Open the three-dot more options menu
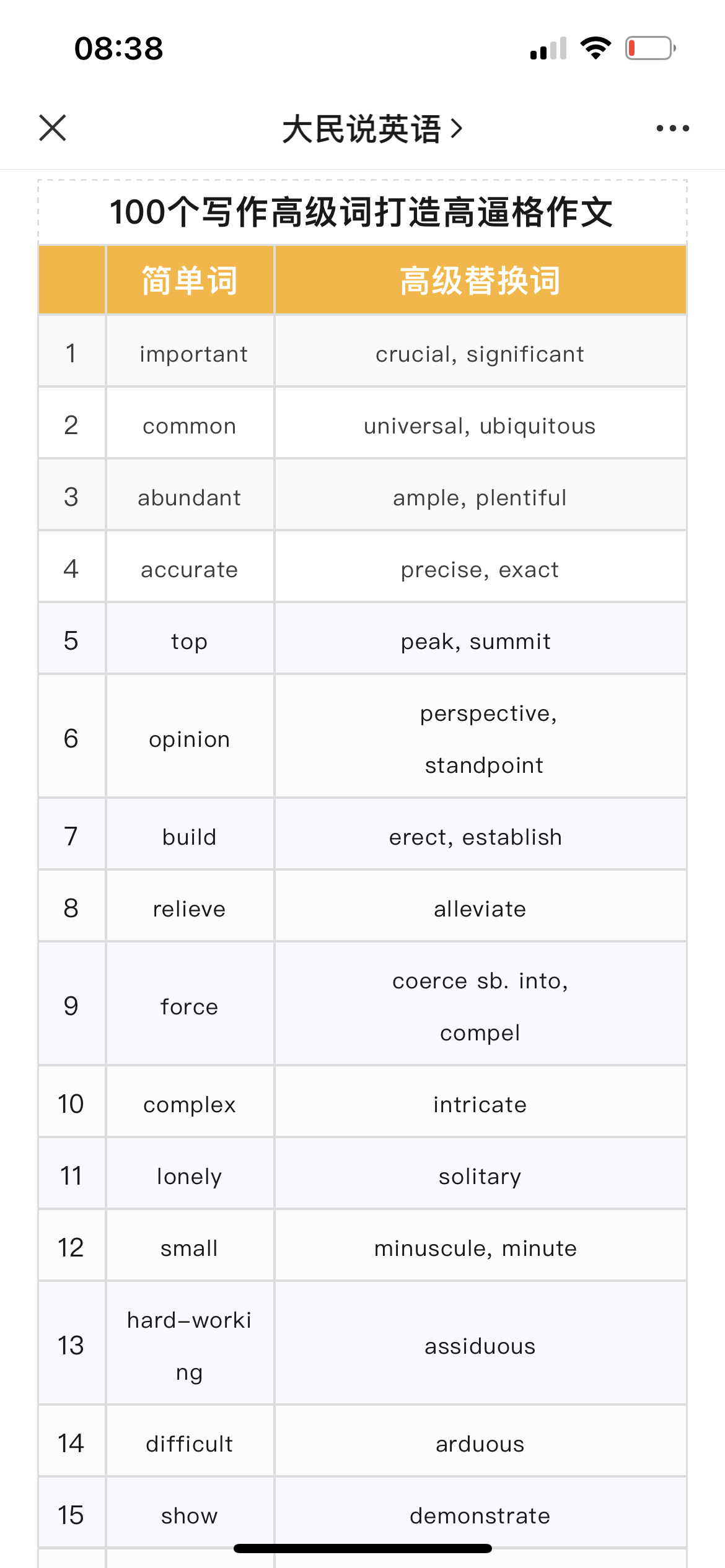The image size is (725, 1568). point(672,128)
